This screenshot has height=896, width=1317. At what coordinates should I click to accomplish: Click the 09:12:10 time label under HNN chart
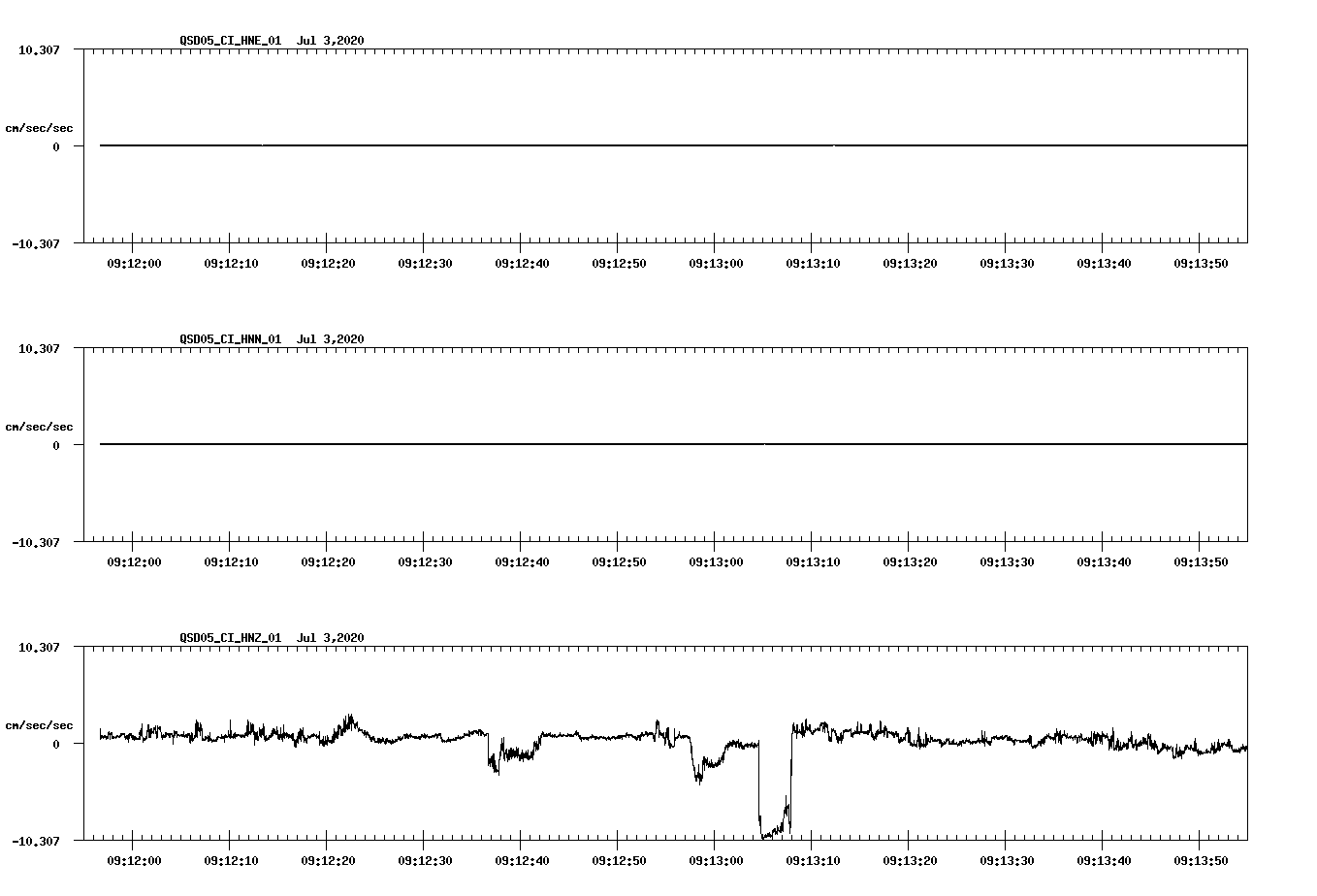(x=231, y=561)
